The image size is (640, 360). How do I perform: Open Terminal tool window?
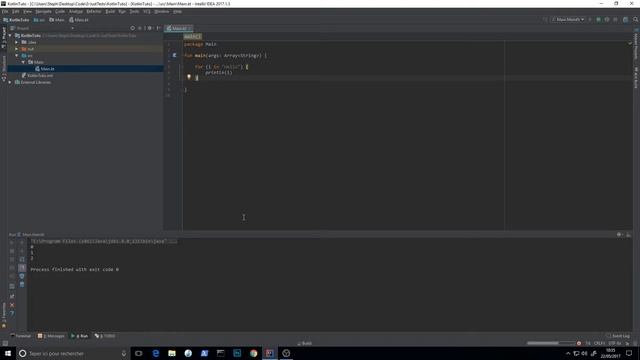(20, 336)
